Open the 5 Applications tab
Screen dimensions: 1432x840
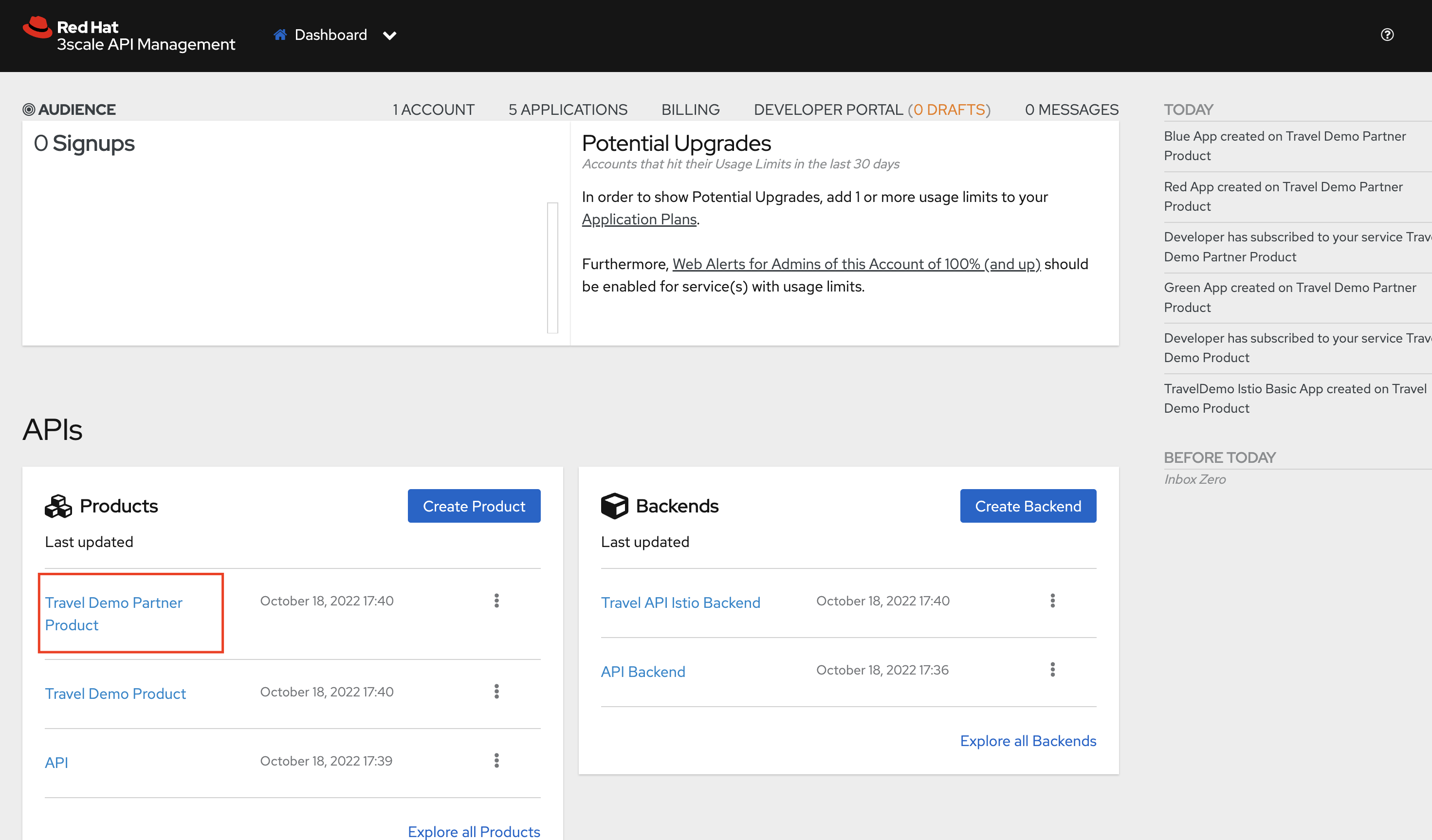tap(568, 109)
